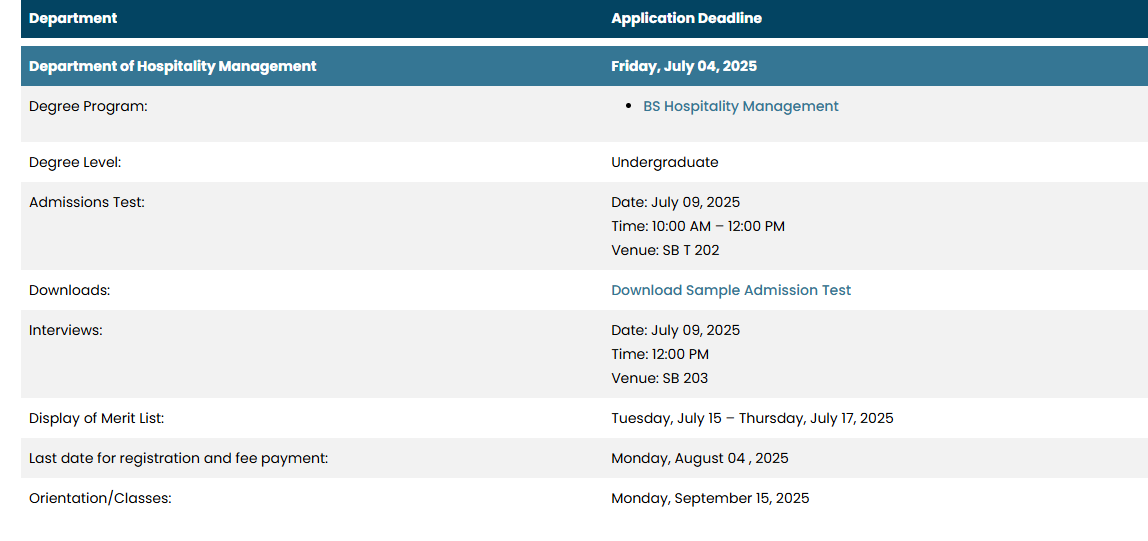Click the merit list dates July 15 – July 17

tap(752, 418)
